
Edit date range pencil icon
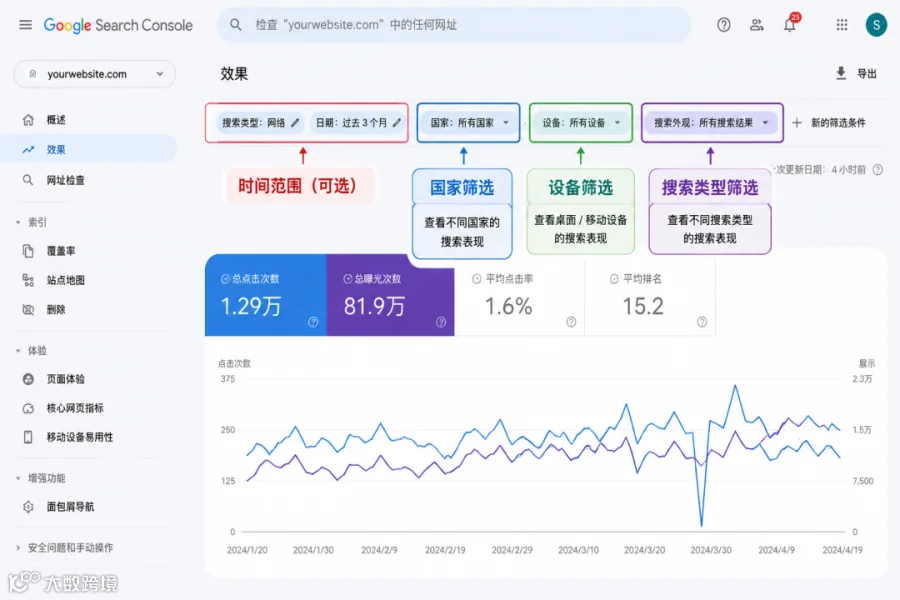coord(397,122)
